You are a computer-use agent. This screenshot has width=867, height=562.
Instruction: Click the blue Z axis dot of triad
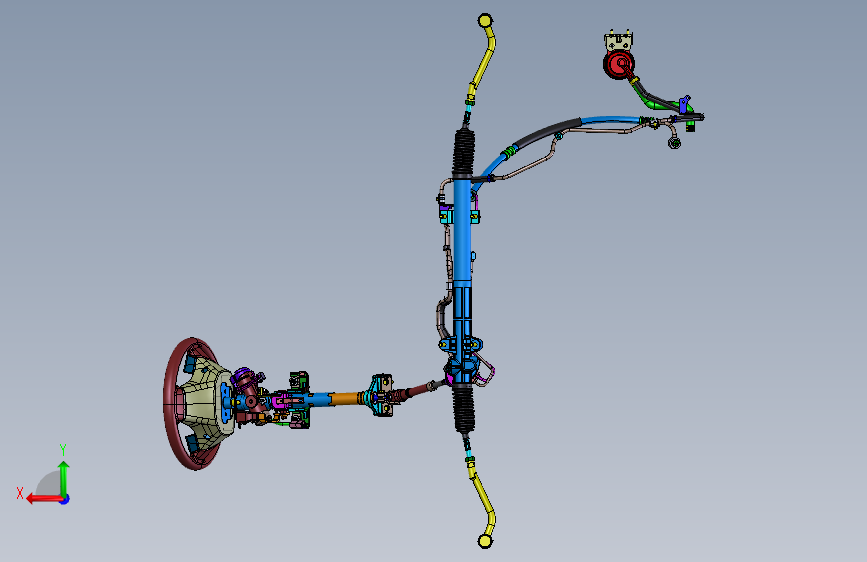click(65, 499)
